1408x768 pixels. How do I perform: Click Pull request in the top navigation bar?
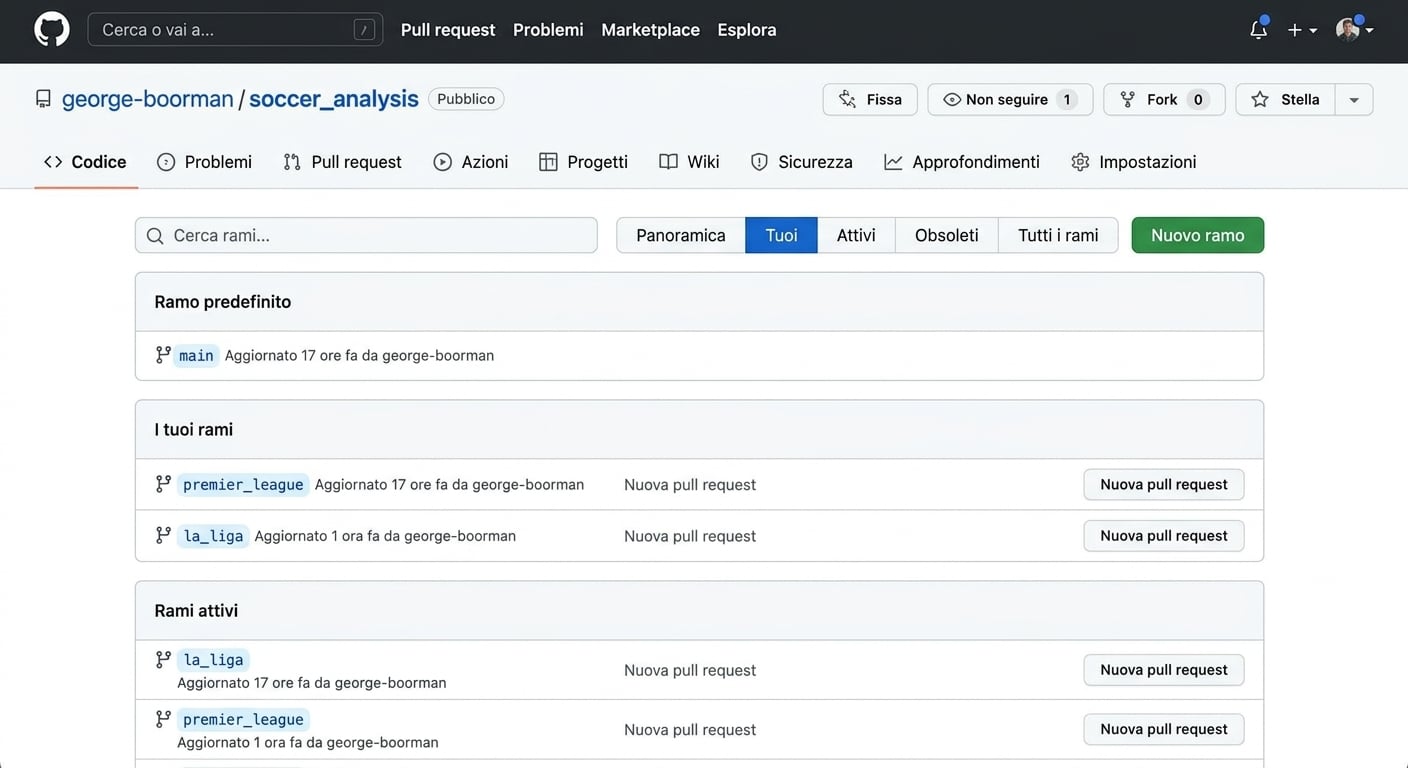click(x=448, y=30)
